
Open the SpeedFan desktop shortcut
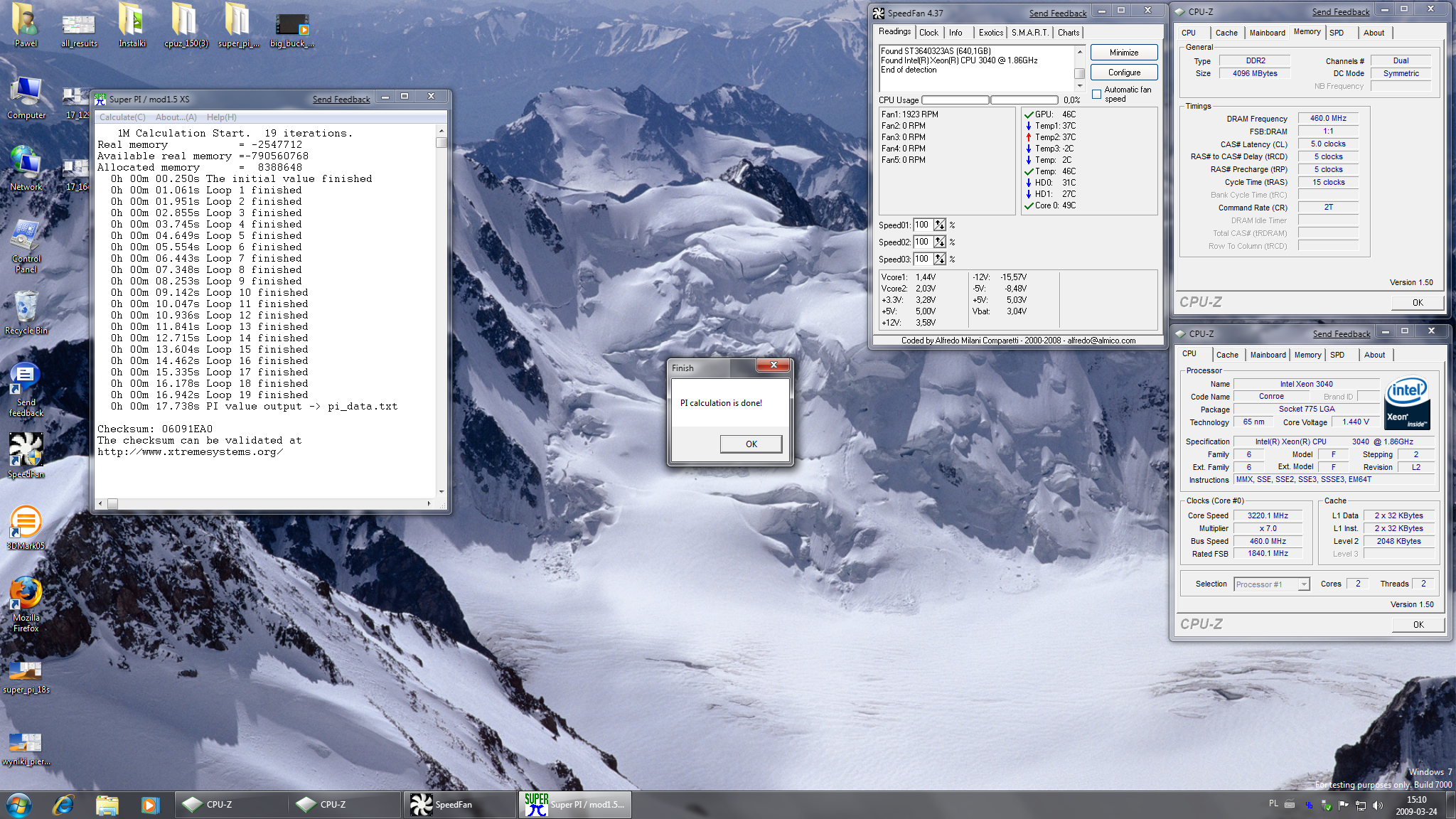[26, 452]
